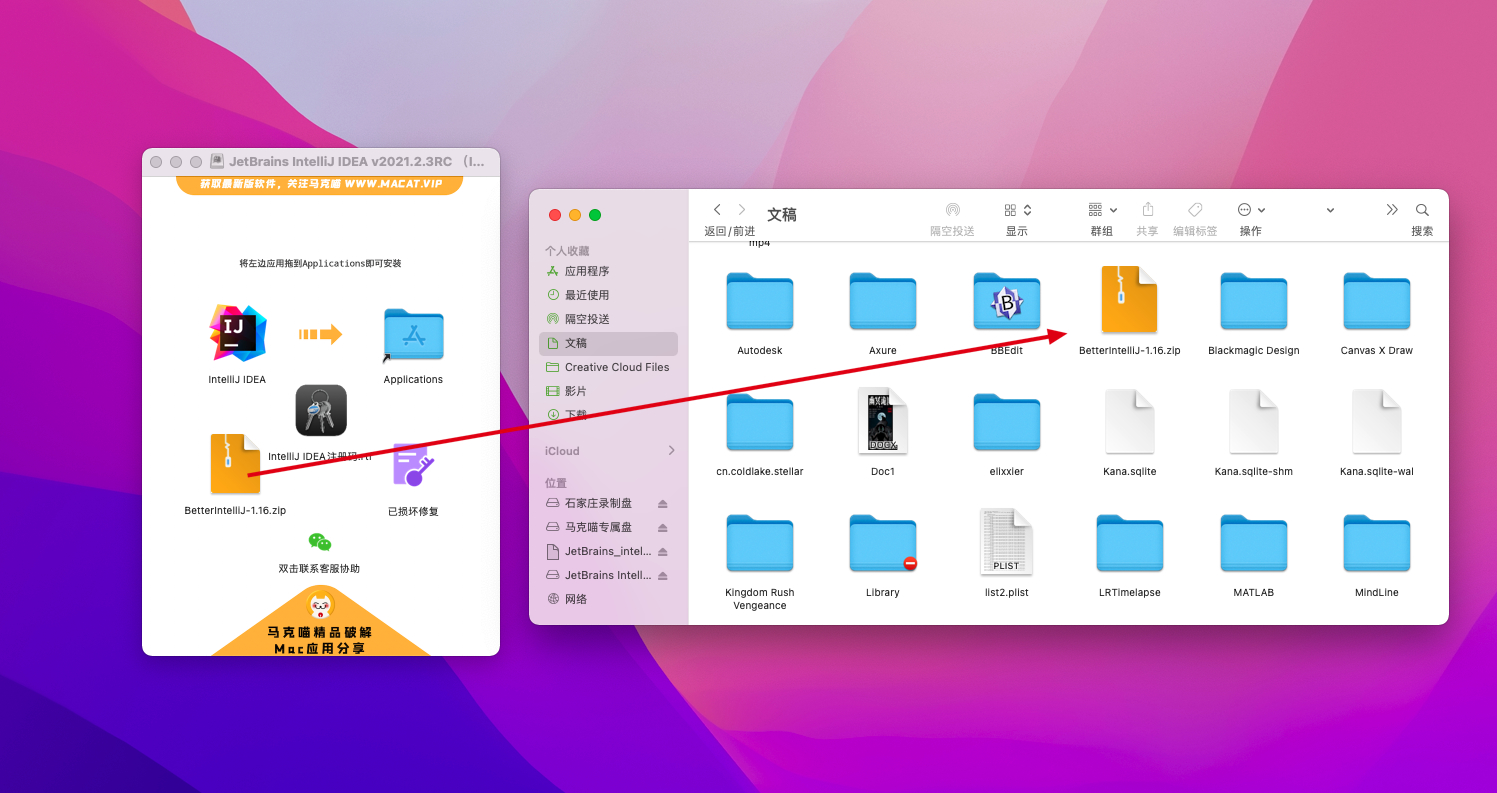
Task: Select the cn.coldlake.stellar folder
Action: [760, 422]
